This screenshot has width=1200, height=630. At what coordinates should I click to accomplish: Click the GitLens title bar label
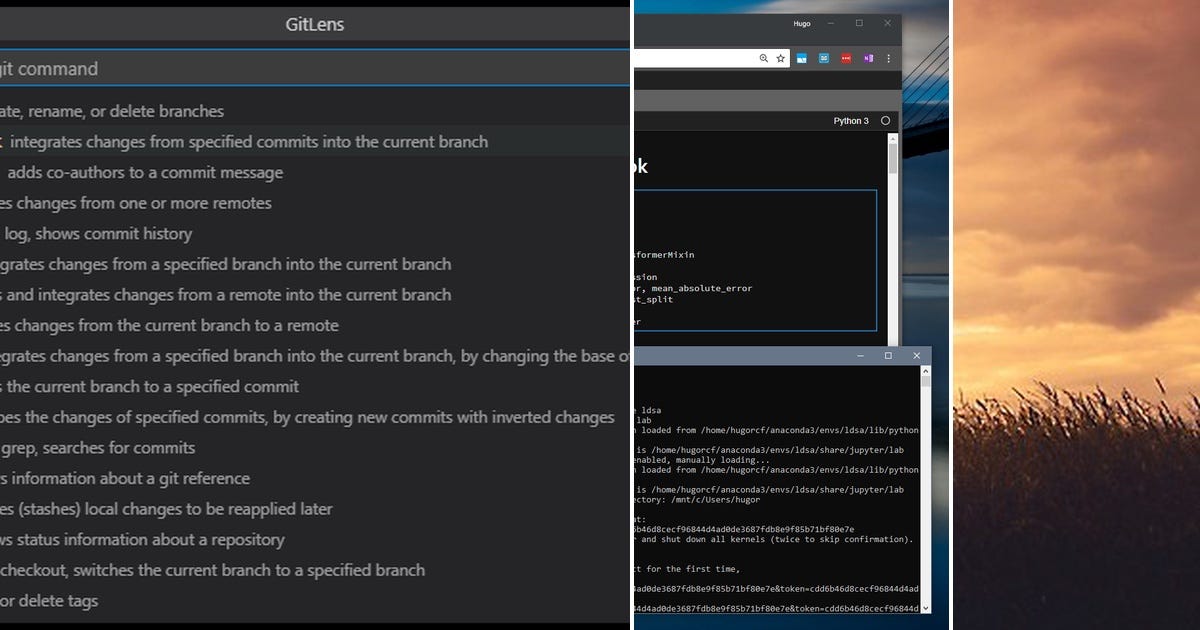point(317,24)
